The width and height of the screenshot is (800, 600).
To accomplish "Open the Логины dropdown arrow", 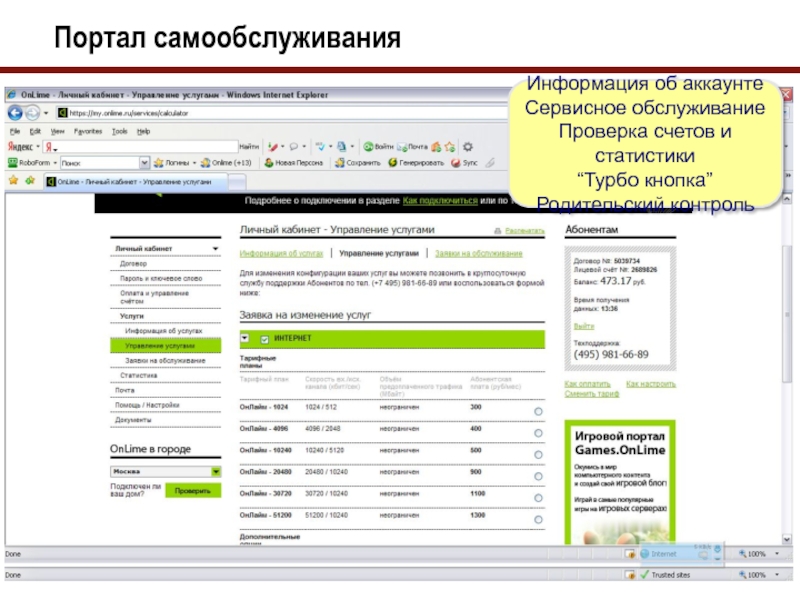I will point(194,163).
